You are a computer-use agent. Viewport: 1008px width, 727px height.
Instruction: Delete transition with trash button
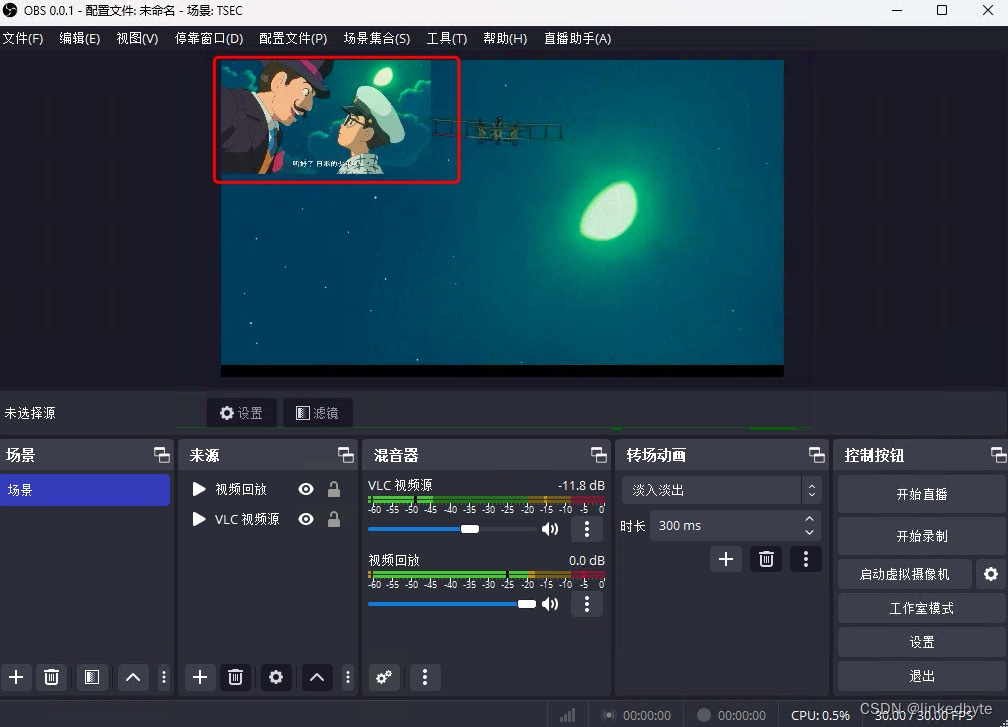(766, 559)
